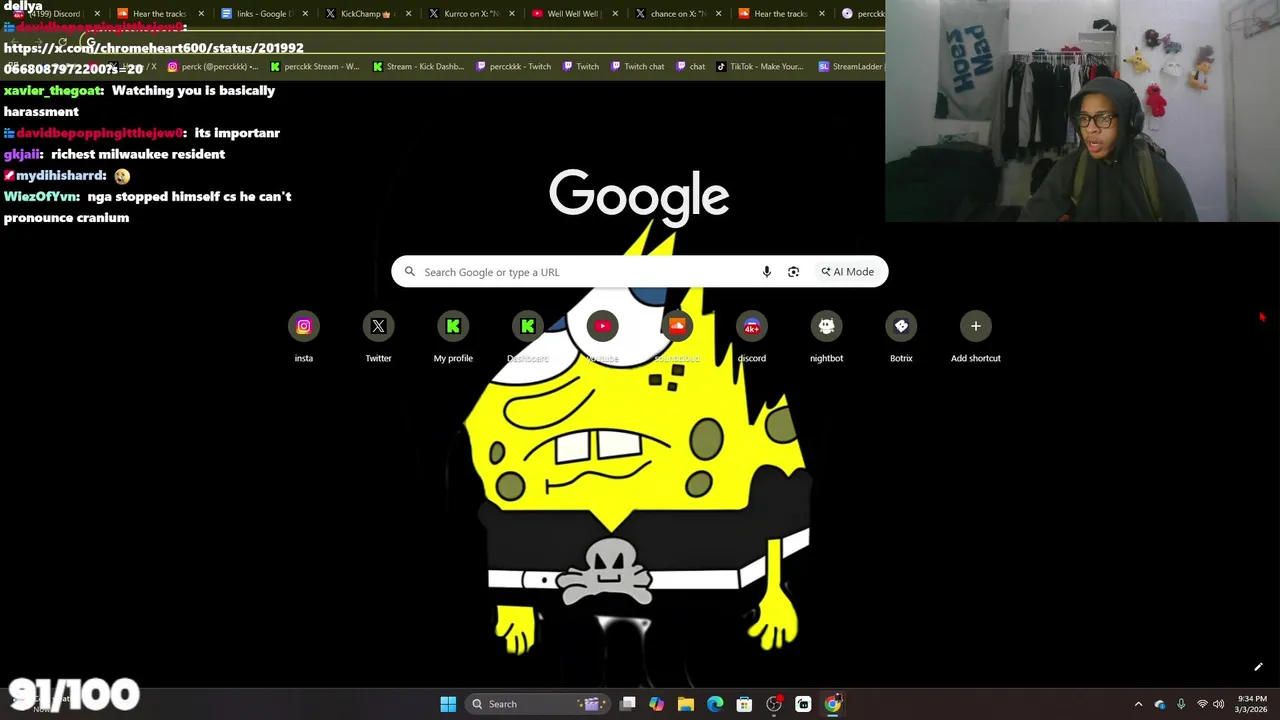Image resolution: width=1280 pixels, height=720 pixels.
Task: Open the Botrix shortcut tile
Action: (901, 337)
